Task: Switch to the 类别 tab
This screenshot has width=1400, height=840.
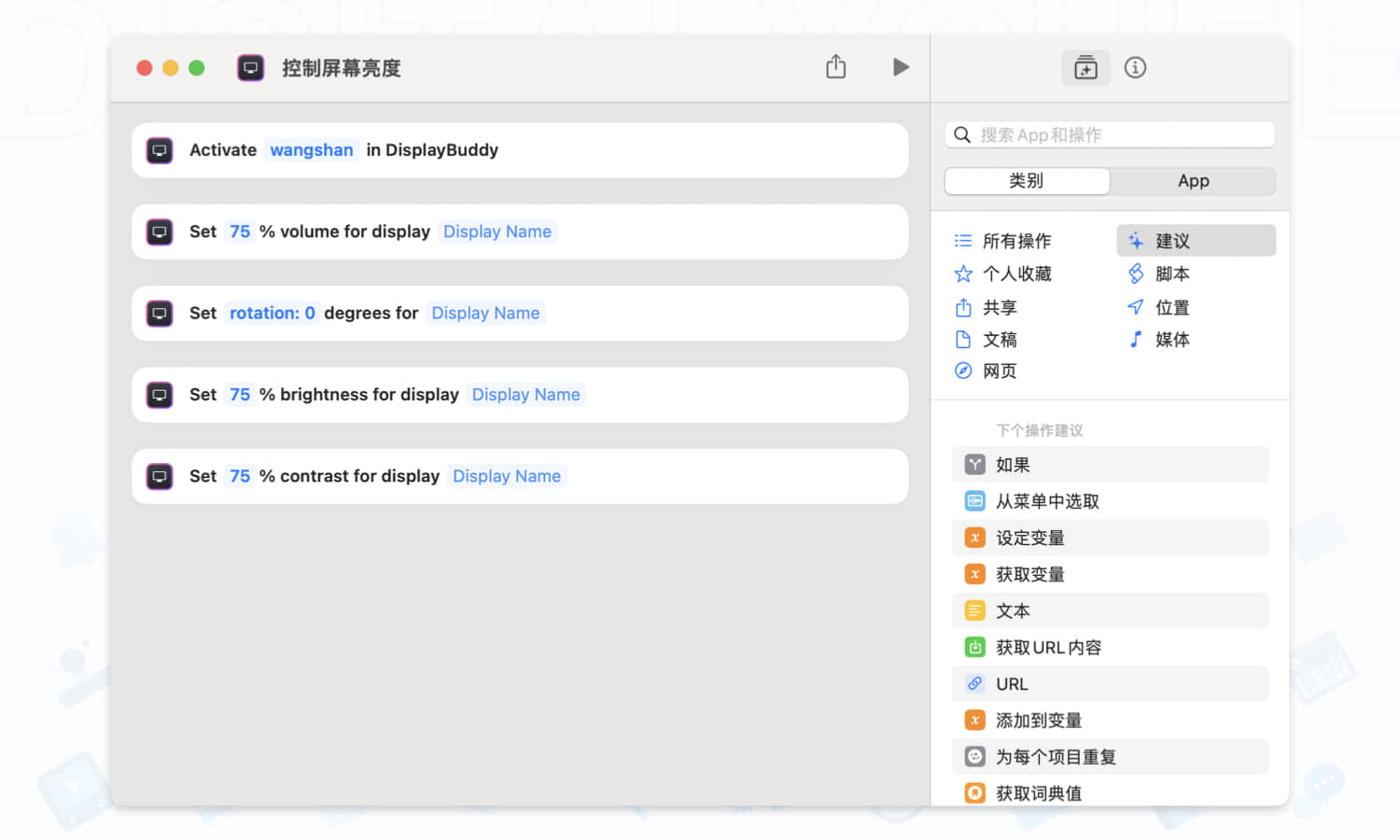Action: click(x=1027, y=180)
